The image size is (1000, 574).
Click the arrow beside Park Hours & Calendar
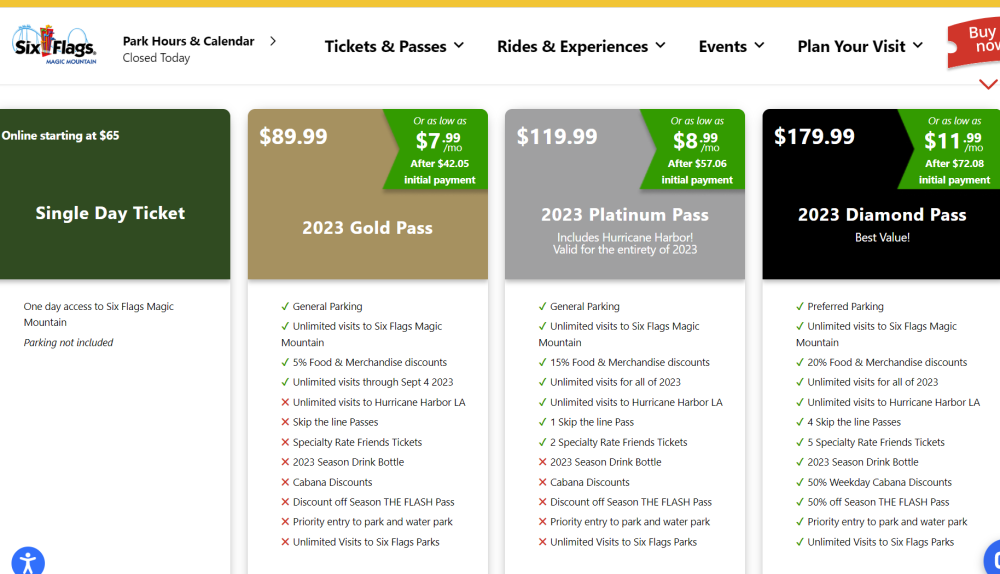coord(273,41)
